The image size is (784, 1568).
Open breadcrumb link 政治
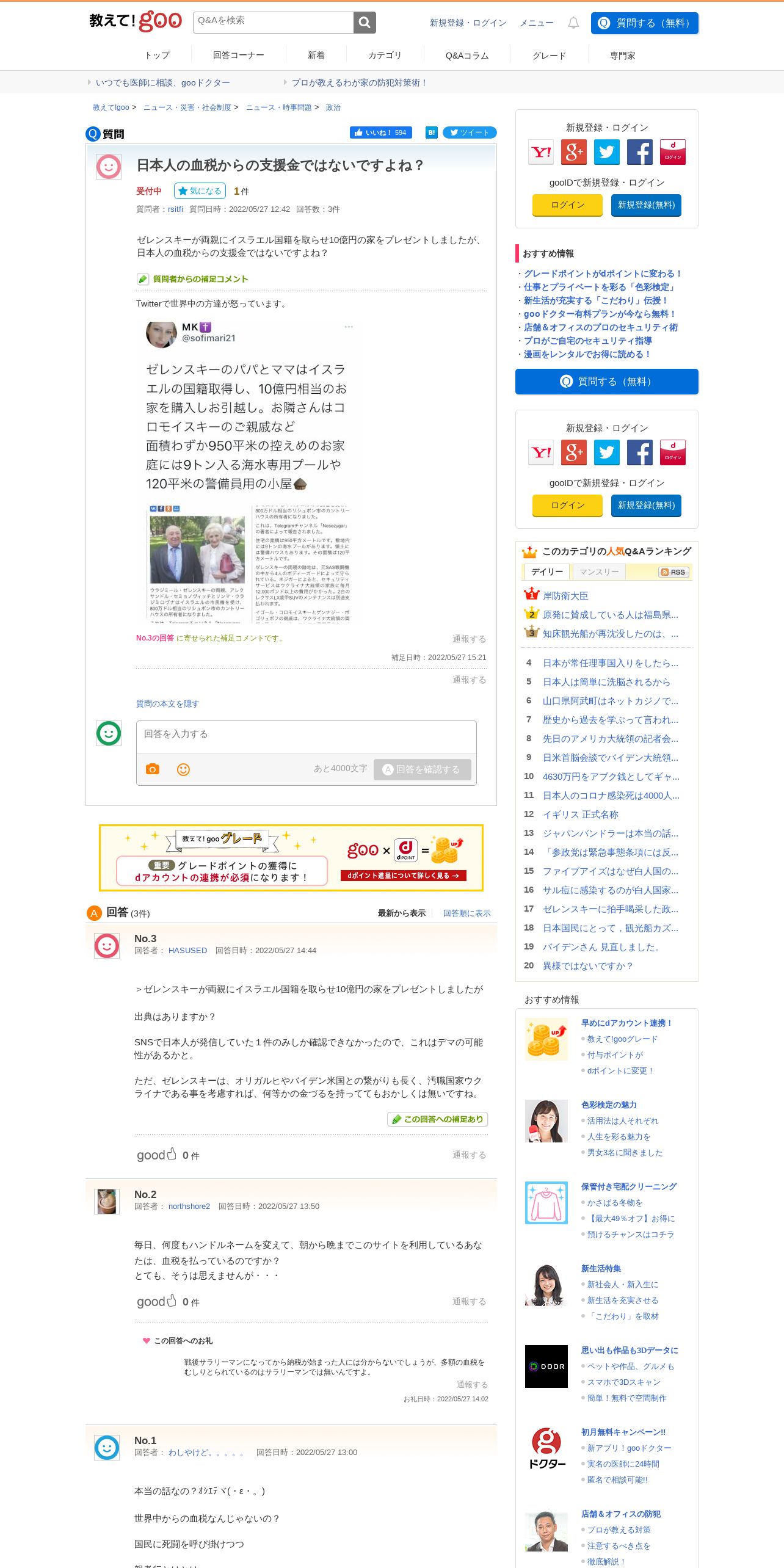(x=333, y=107)
